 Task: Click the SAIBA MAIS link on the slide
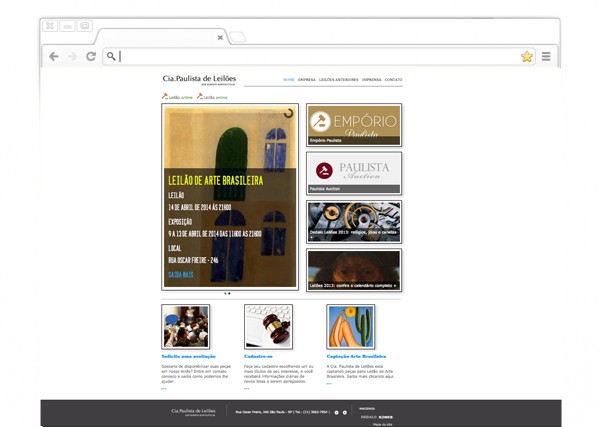[181, 273]
